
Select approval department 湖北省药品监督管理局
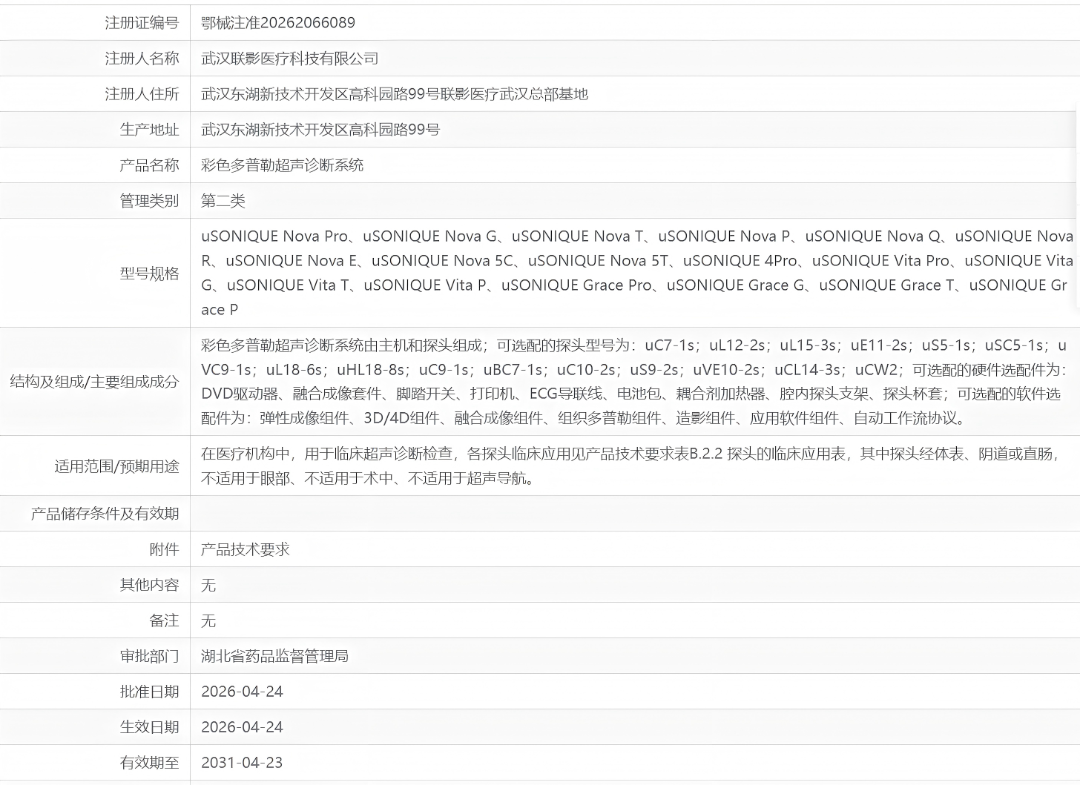point(275,656)
